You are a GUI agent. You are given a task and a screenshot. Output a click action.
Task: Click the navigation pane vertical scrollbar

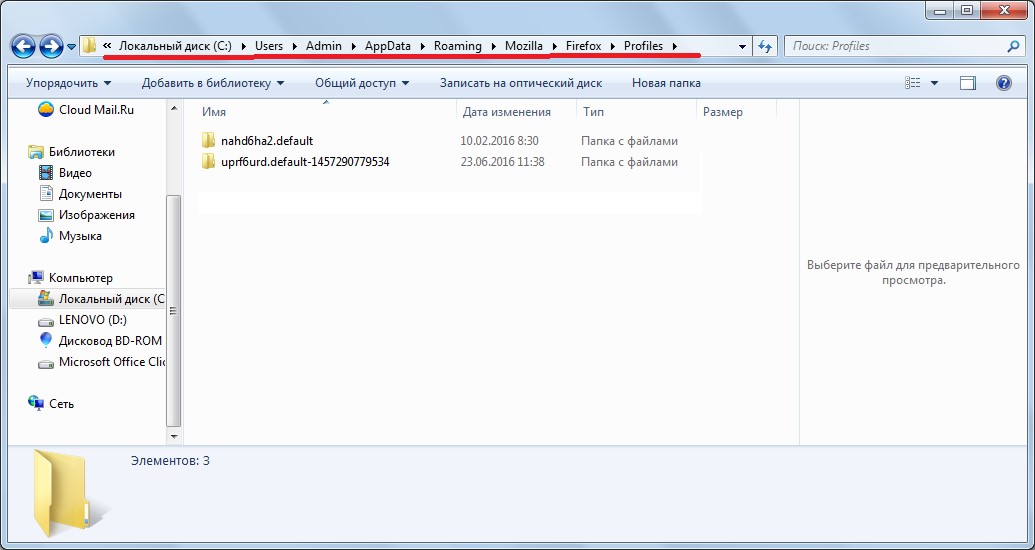click(174, 310)
